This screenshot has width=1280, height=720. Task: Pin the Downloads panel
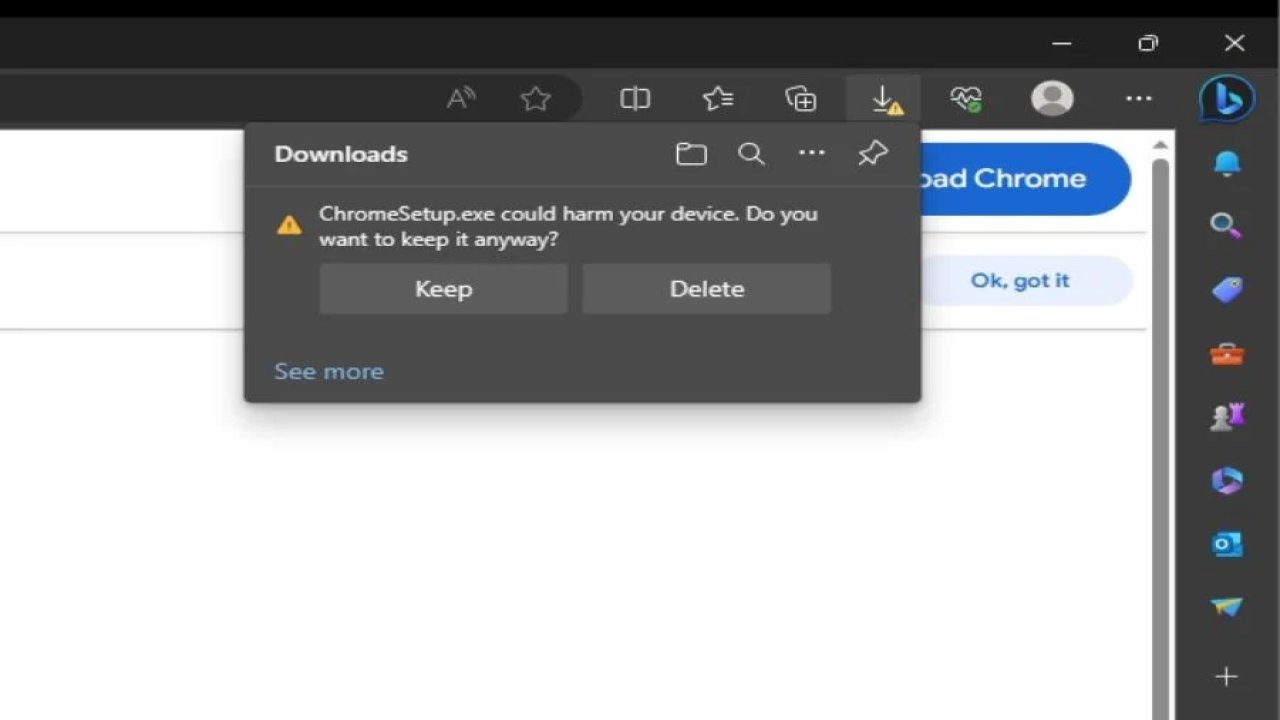[x=872, y=153]
